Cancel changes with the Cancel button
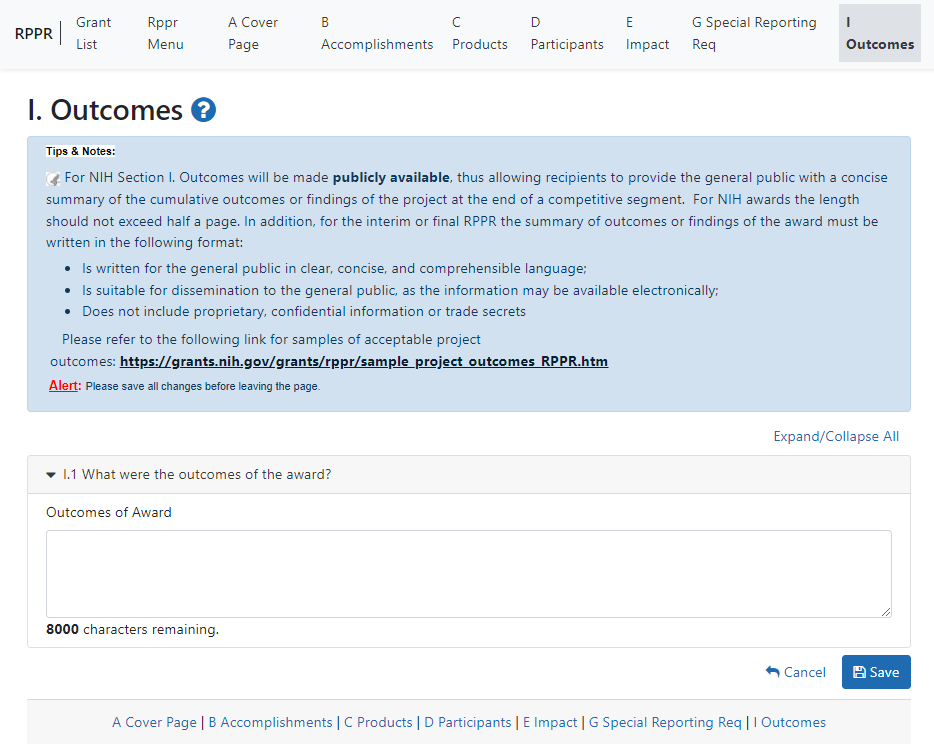934x750 pixels. click(x=796, y=672)
